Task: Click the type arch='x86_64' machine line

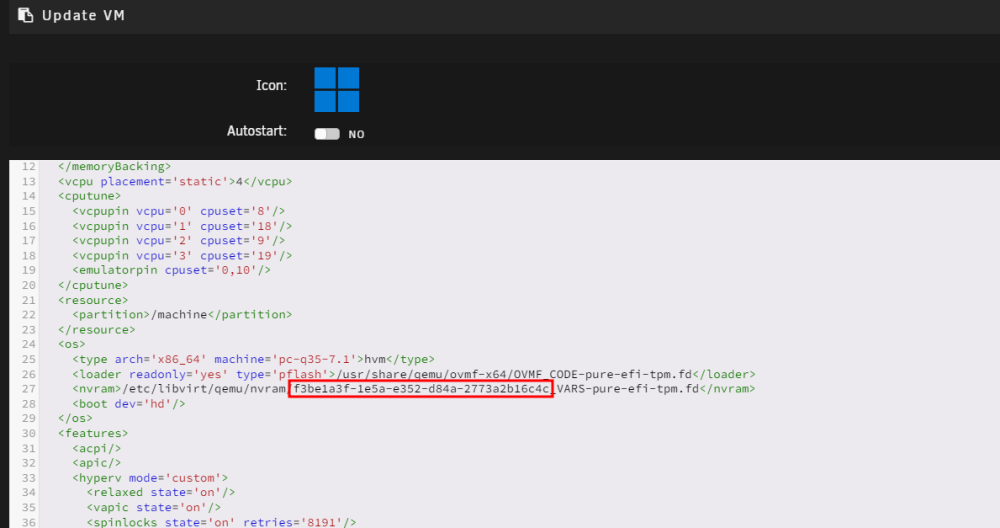Action: tap(253, 360)
